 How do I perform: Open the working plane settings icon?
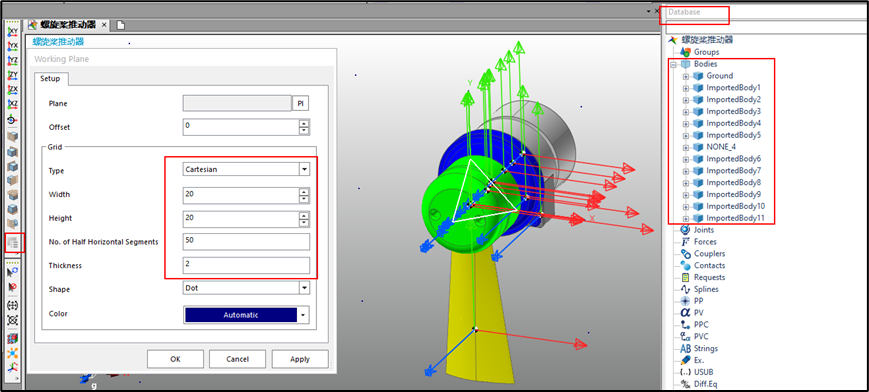click(x=12, y=242)
